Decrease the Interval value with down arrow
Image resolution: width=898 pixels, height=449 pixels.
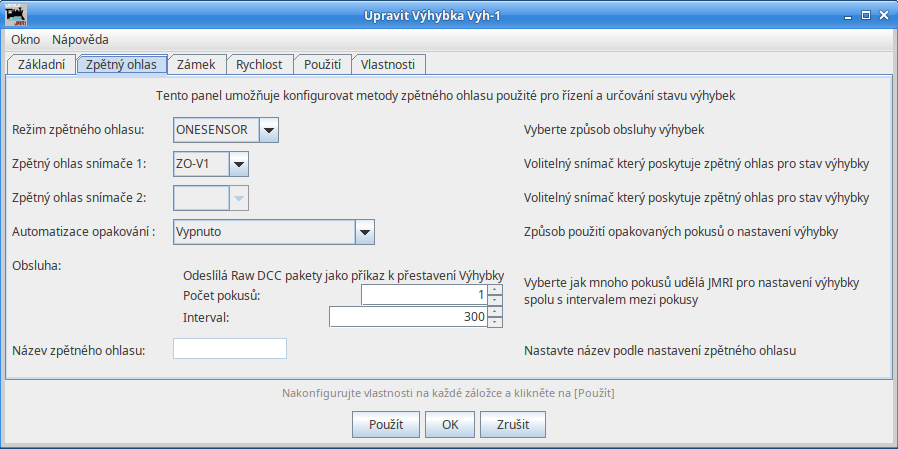495,322
